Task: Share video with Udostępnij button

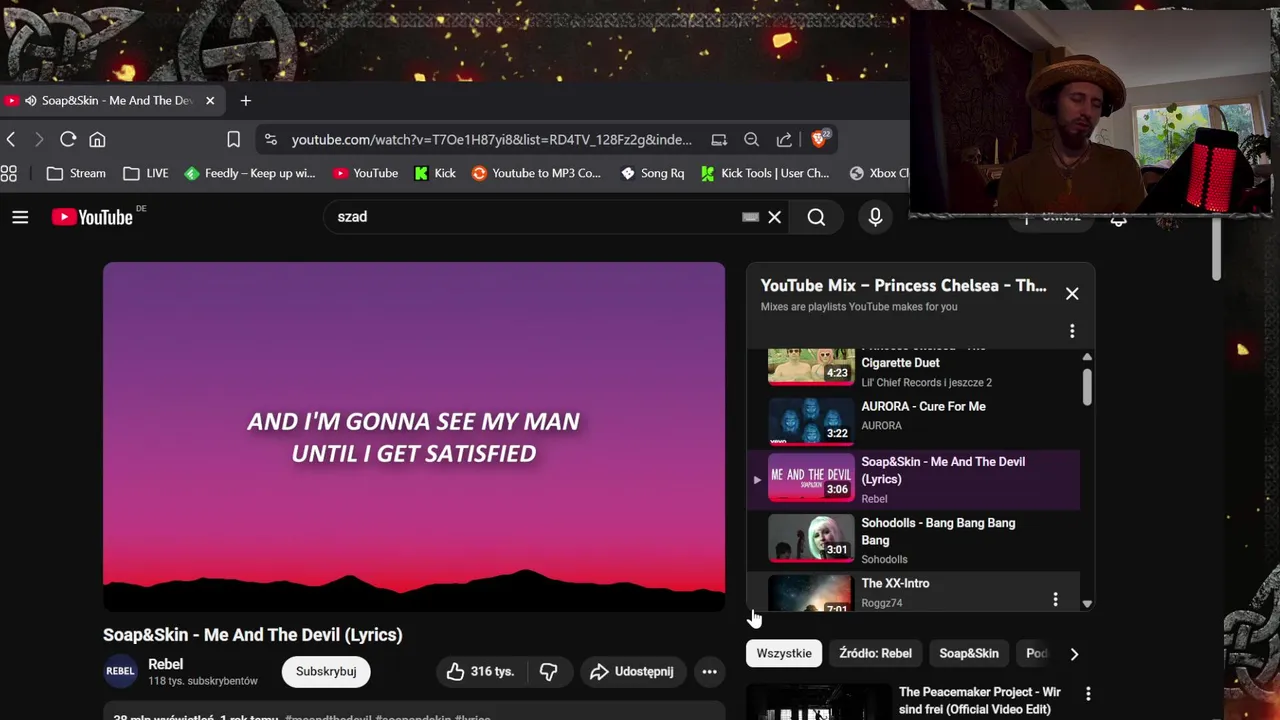Action: 632,672
